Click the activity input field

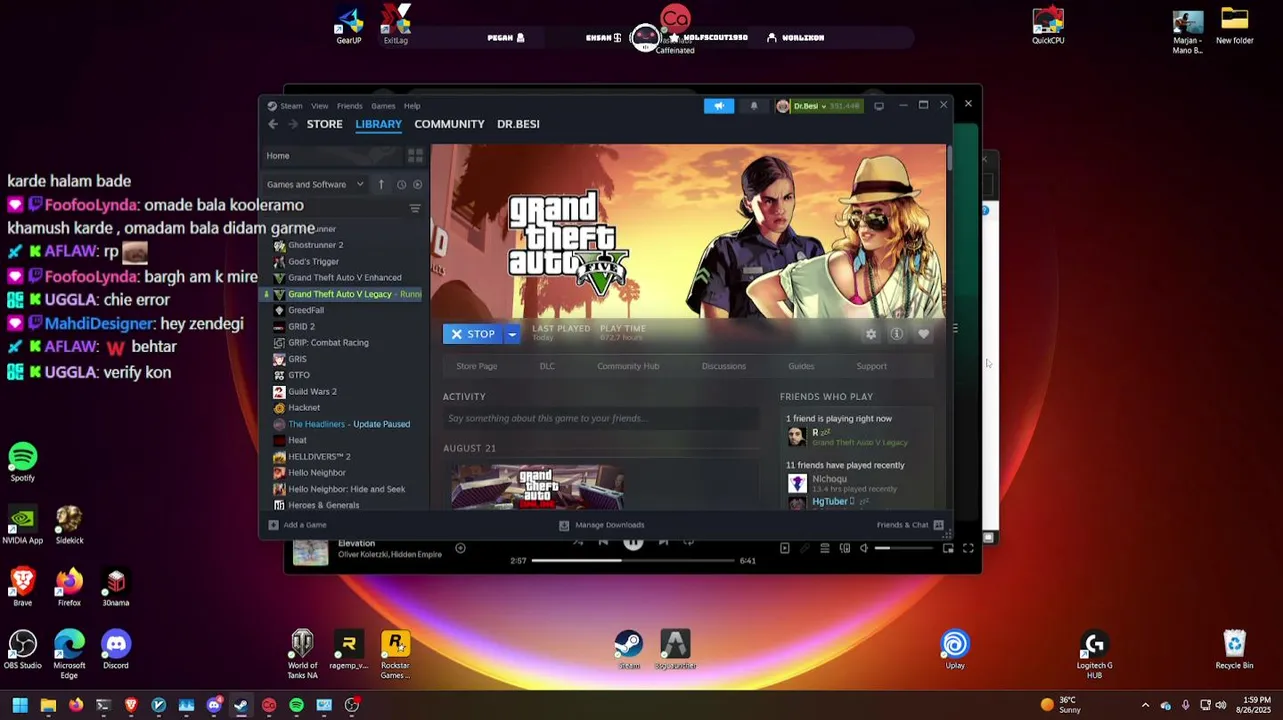(600, 418)
